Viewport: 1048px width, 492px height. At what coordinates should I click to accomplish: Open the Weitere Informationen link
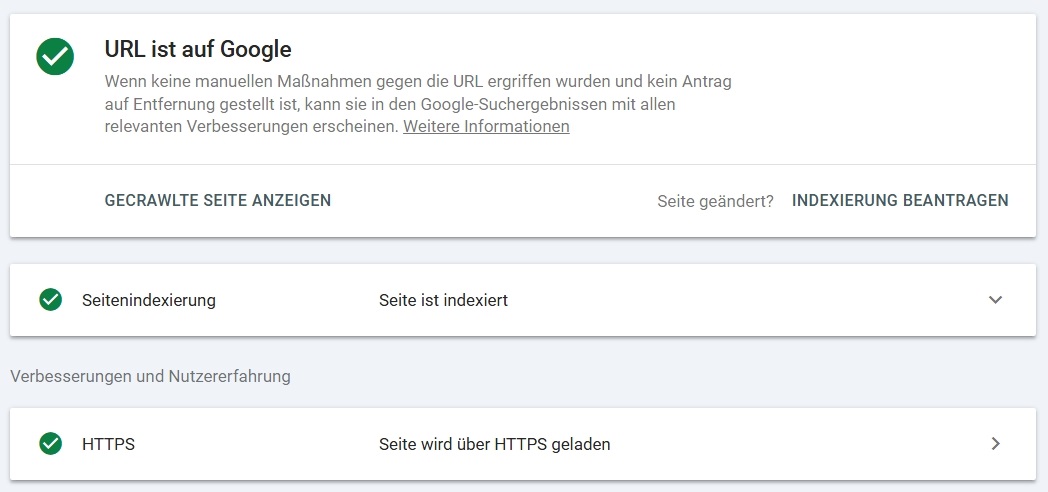point(486,127)
